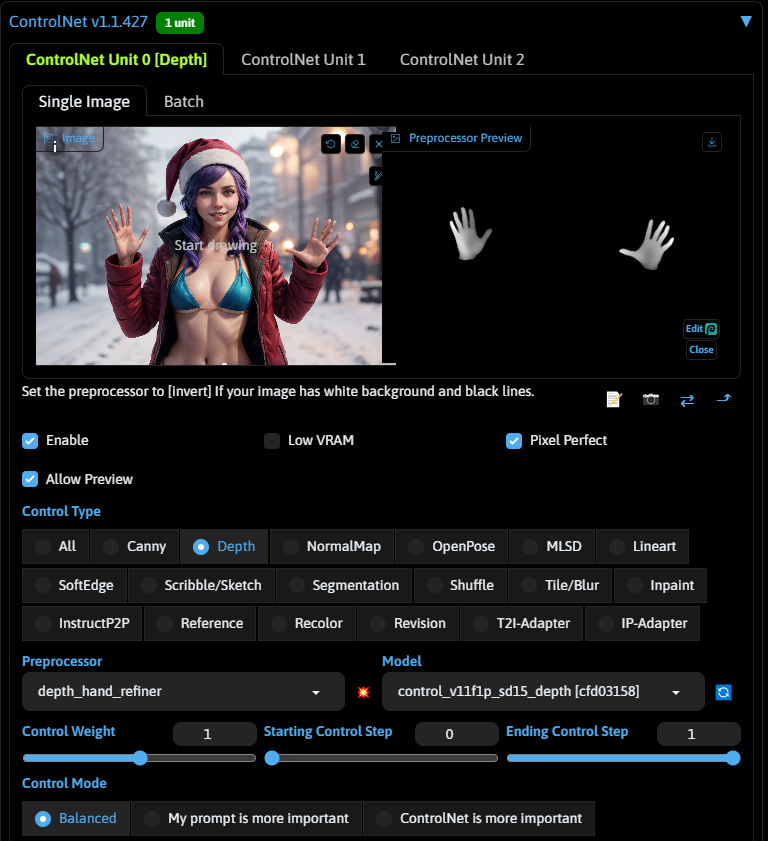Adjust the Control Weight slider
This screenshot has height=841, width=768.
pyautogui.click(x=139, y=758)
